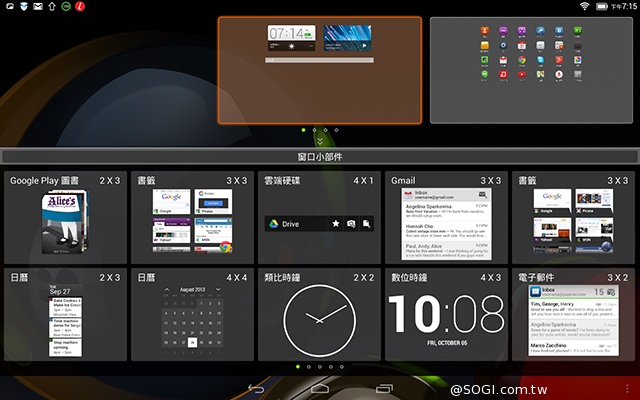Tap the Wi-Fi signal status icon
The height and width of the screenshot is (400, 640).
pyautogui.click(x=584, y=6)
